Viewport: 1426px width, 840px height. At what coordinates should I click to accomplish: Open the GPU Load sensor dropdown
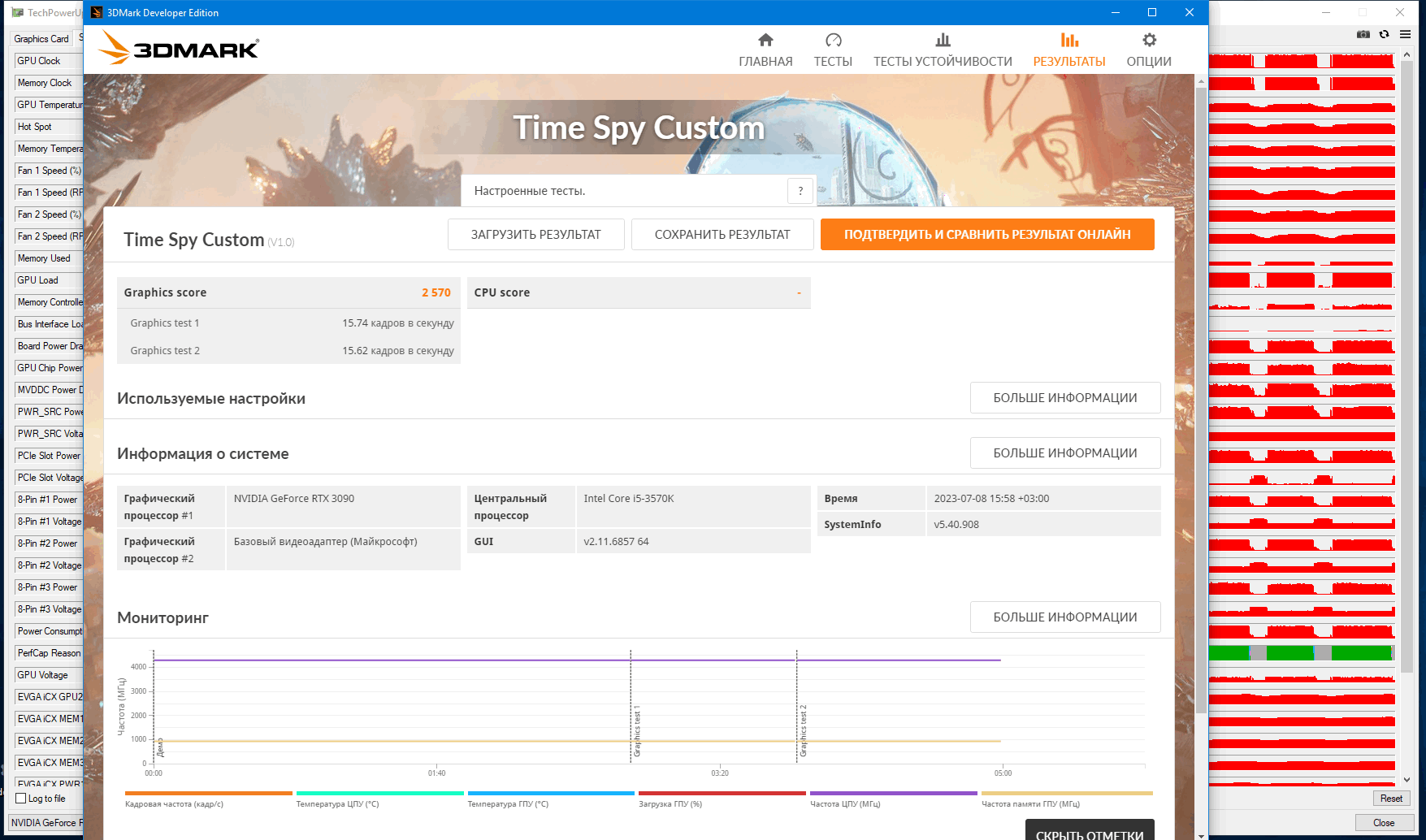click(x=49, y=280)
